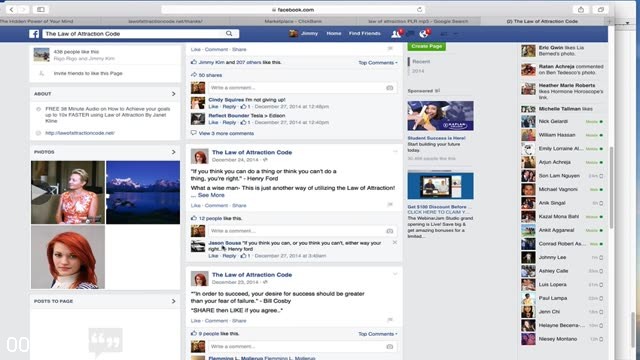Screen dimensions: 640x360
Task: Open red-haired woman photo thumbnail
Action: pyautogui.click(x=68, y=257)
